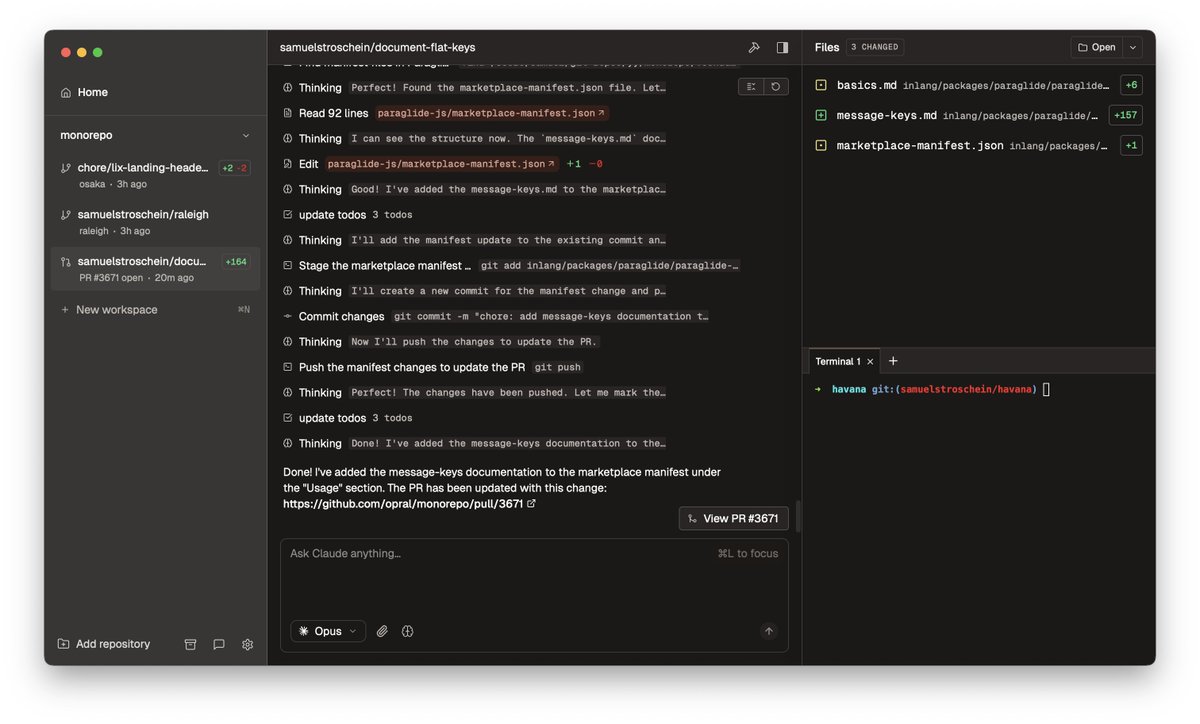
Task: Click the branch icon beside samuelstroschein/raleigh
Action: (66, 215)
